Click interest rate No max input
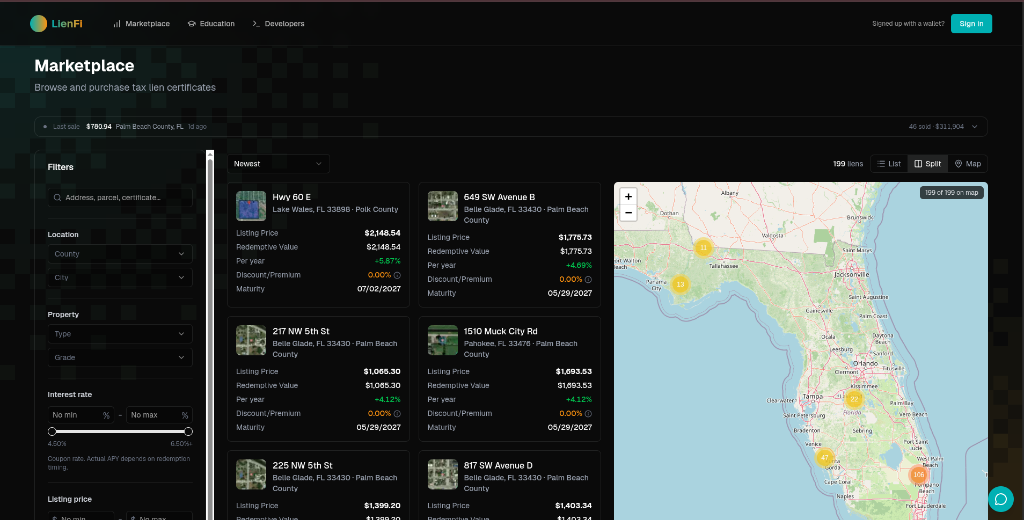1024x520 pixels. 159,415
